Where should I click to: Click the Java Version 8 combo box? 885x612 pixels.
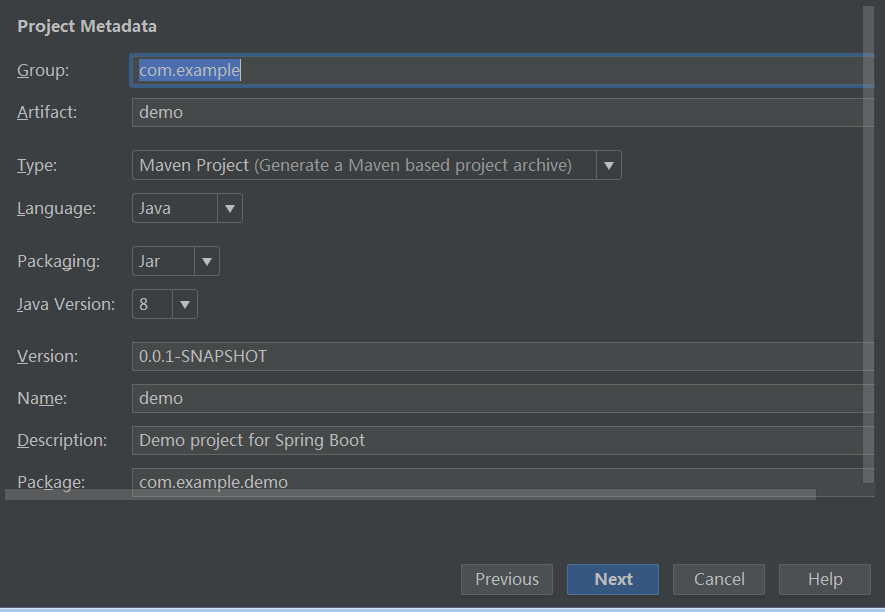[165, 304]
